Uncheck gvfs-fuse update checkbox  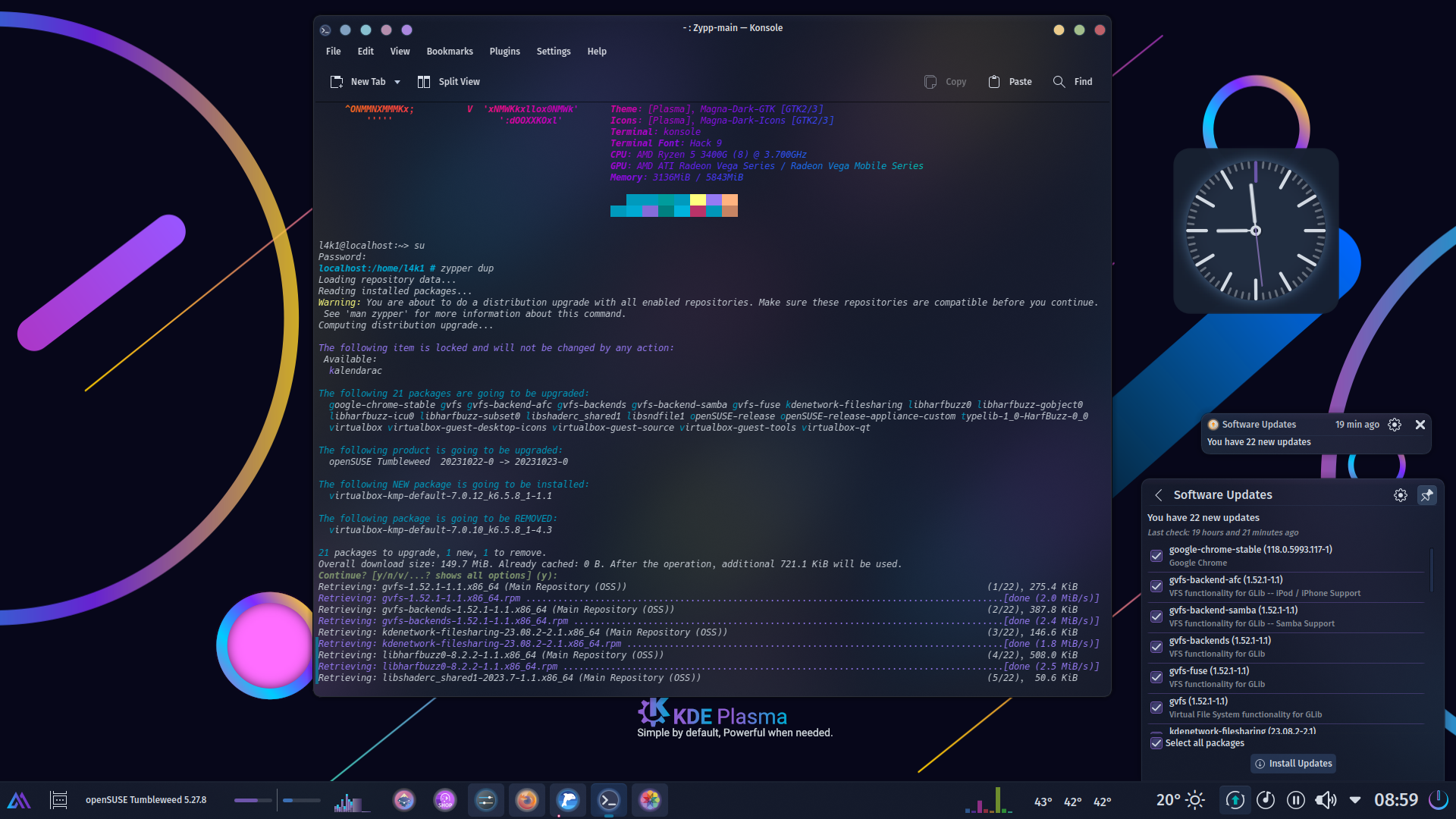(1156, 677)
